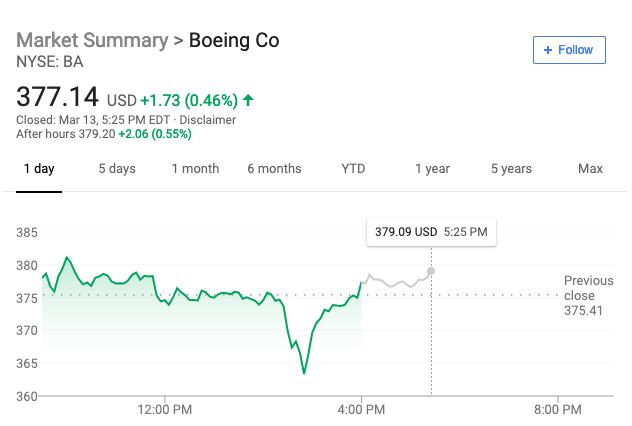Click the gray hover dot on the chart
632x426 pixels.
[431, 271]
